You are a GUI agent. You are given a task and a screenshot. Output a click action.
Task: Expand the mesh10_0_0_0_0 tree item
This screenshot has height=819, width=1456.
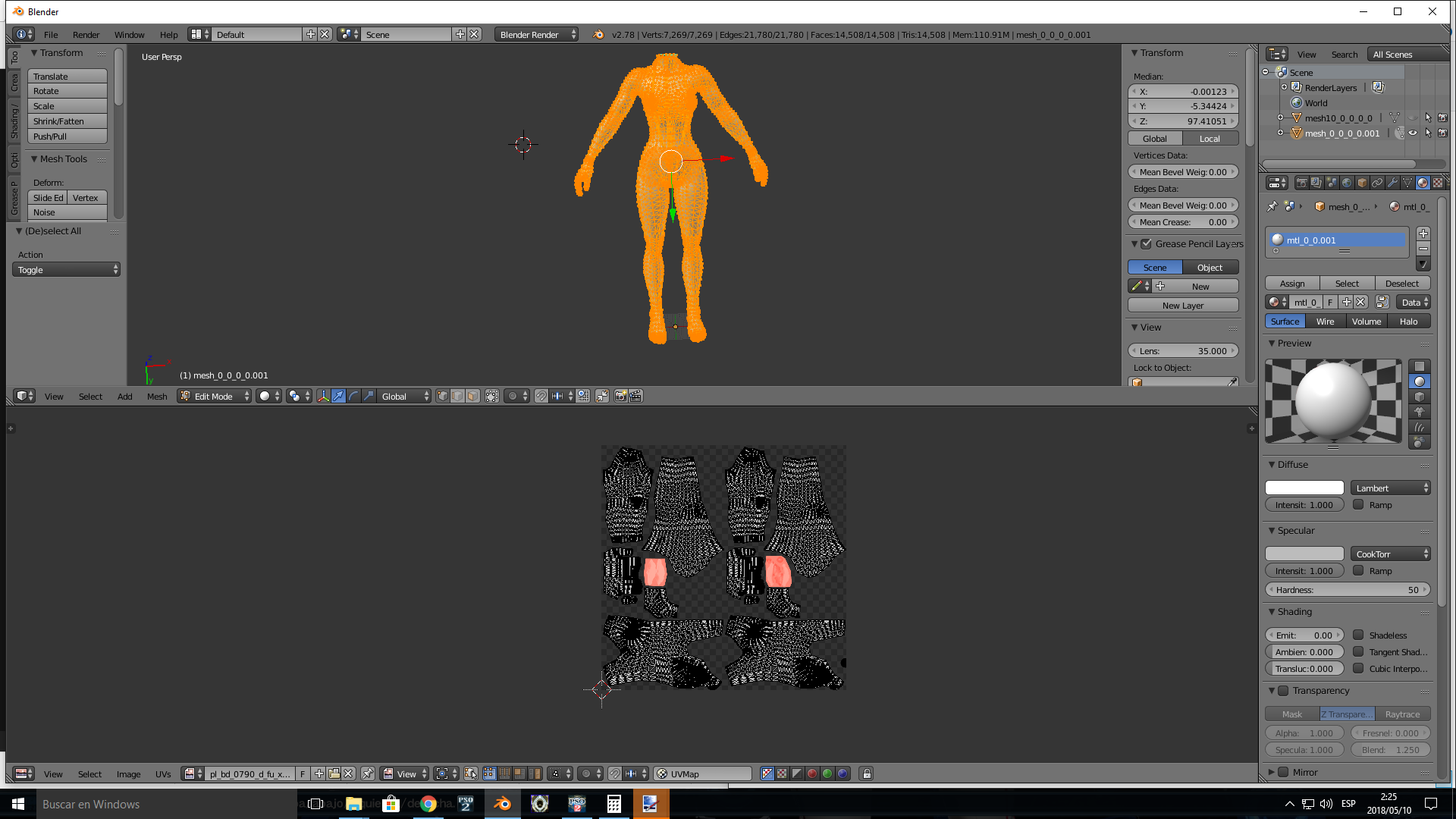tap(1280, 118)
